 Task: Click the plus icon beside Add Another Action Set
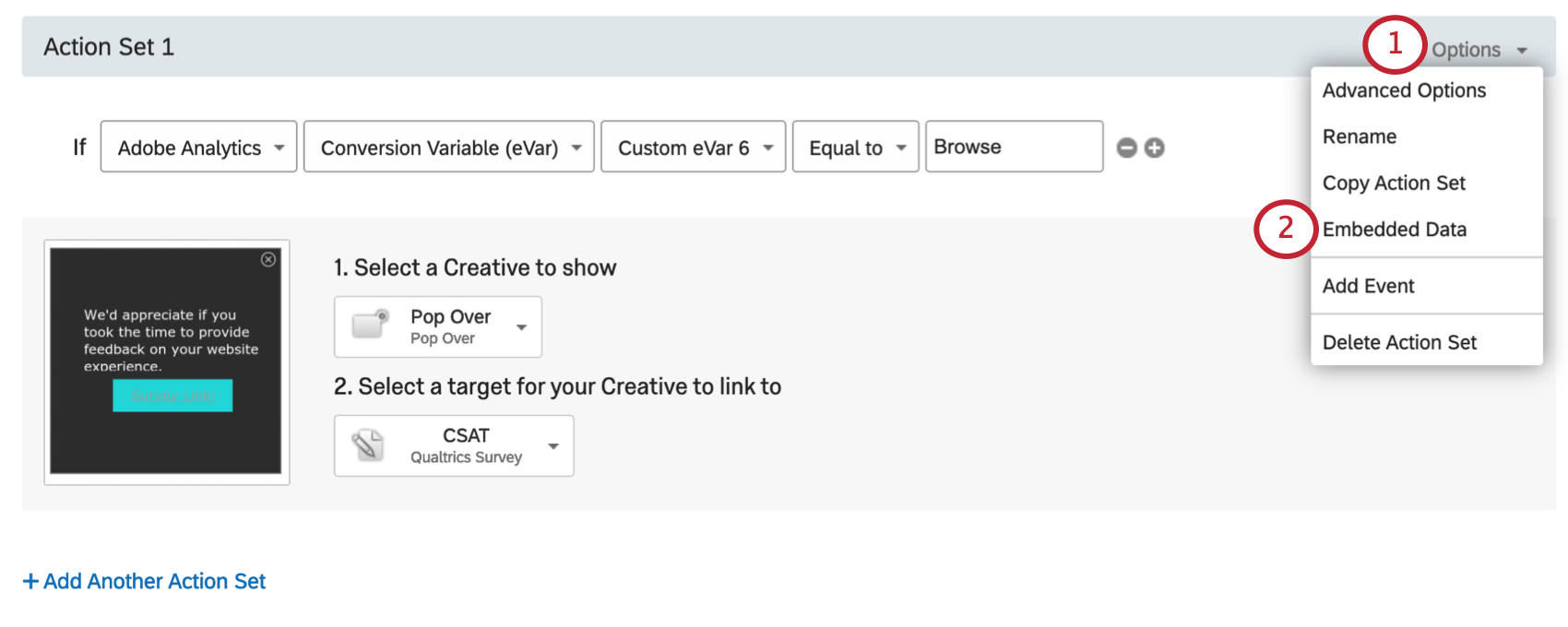tap(31, 581)
